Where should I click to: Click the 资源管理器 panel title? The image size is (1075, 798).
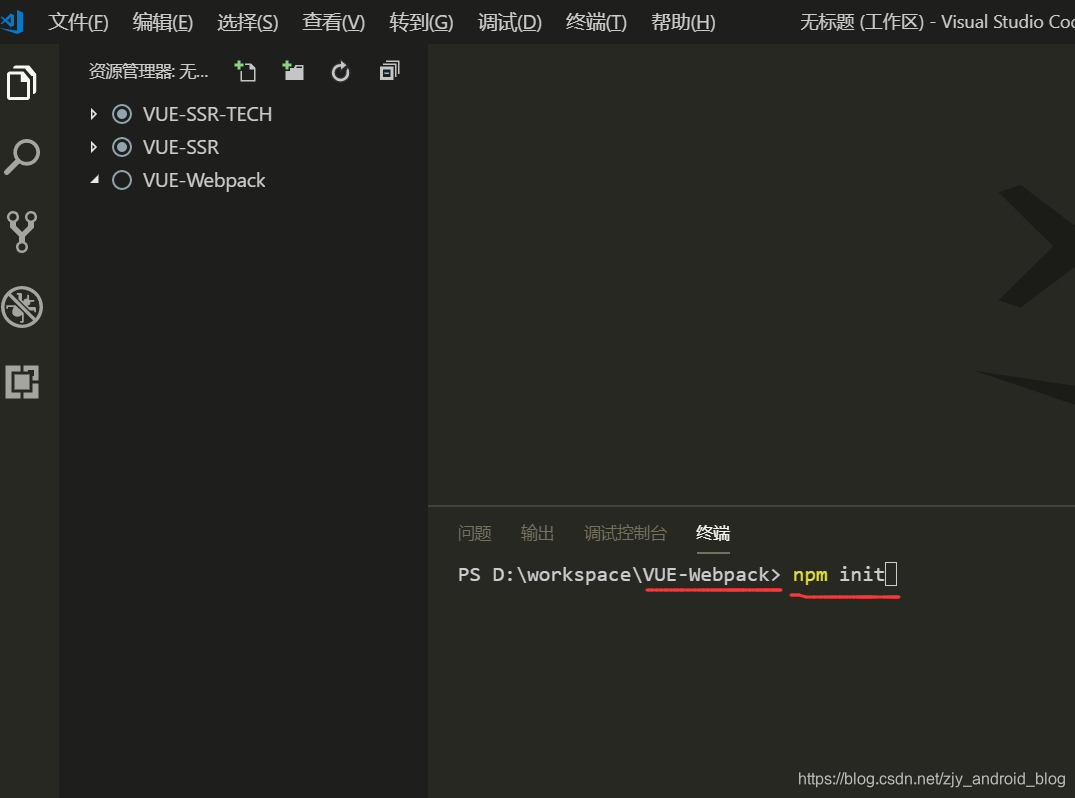click(x=148, y=71)
